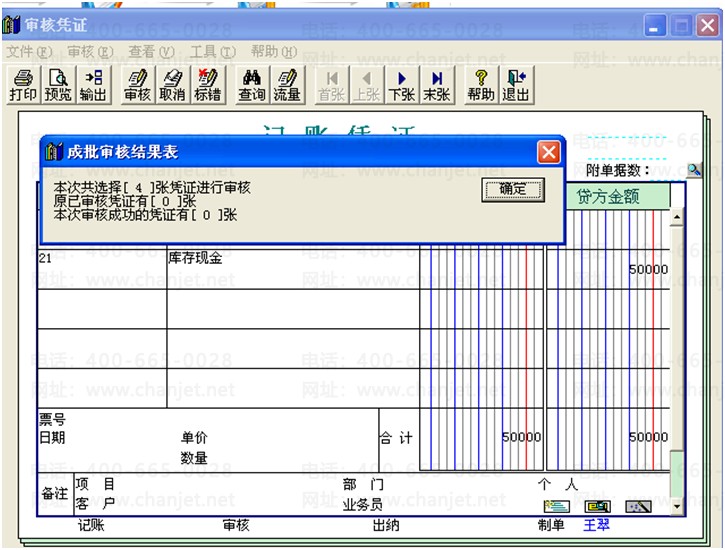The height and width of the screenshot is (550, 725).
Task: Click 合计 credit total 50000
Action: (648, 437)
